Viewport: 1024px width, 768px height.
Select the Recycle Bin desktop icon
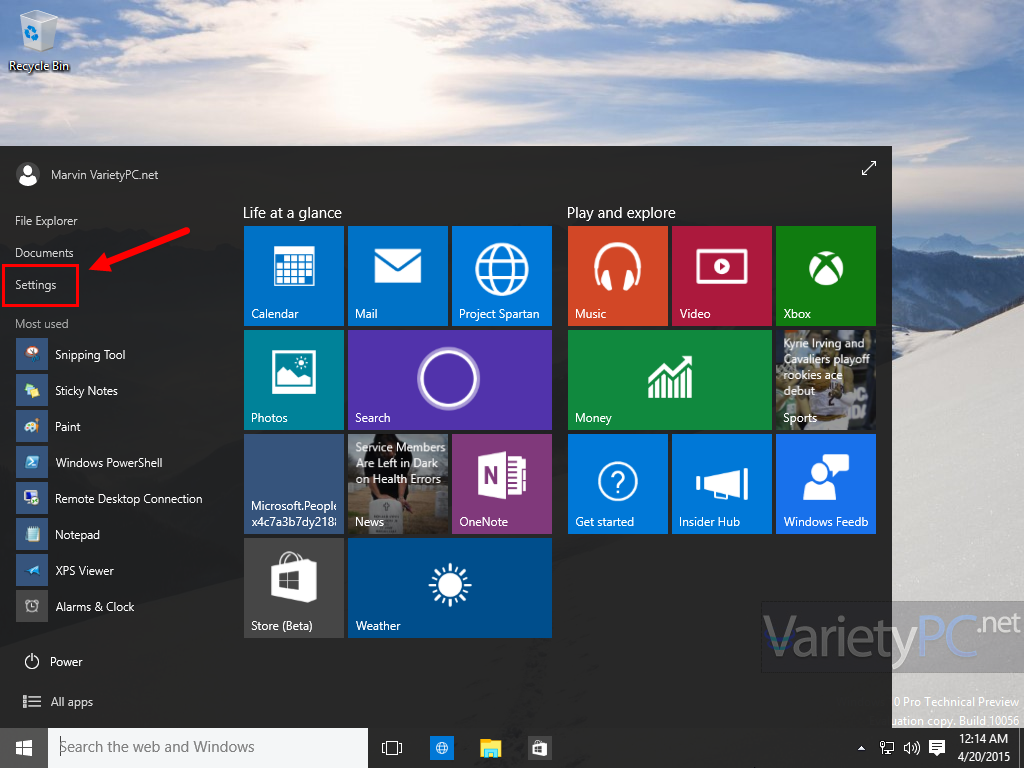[39, 42]
